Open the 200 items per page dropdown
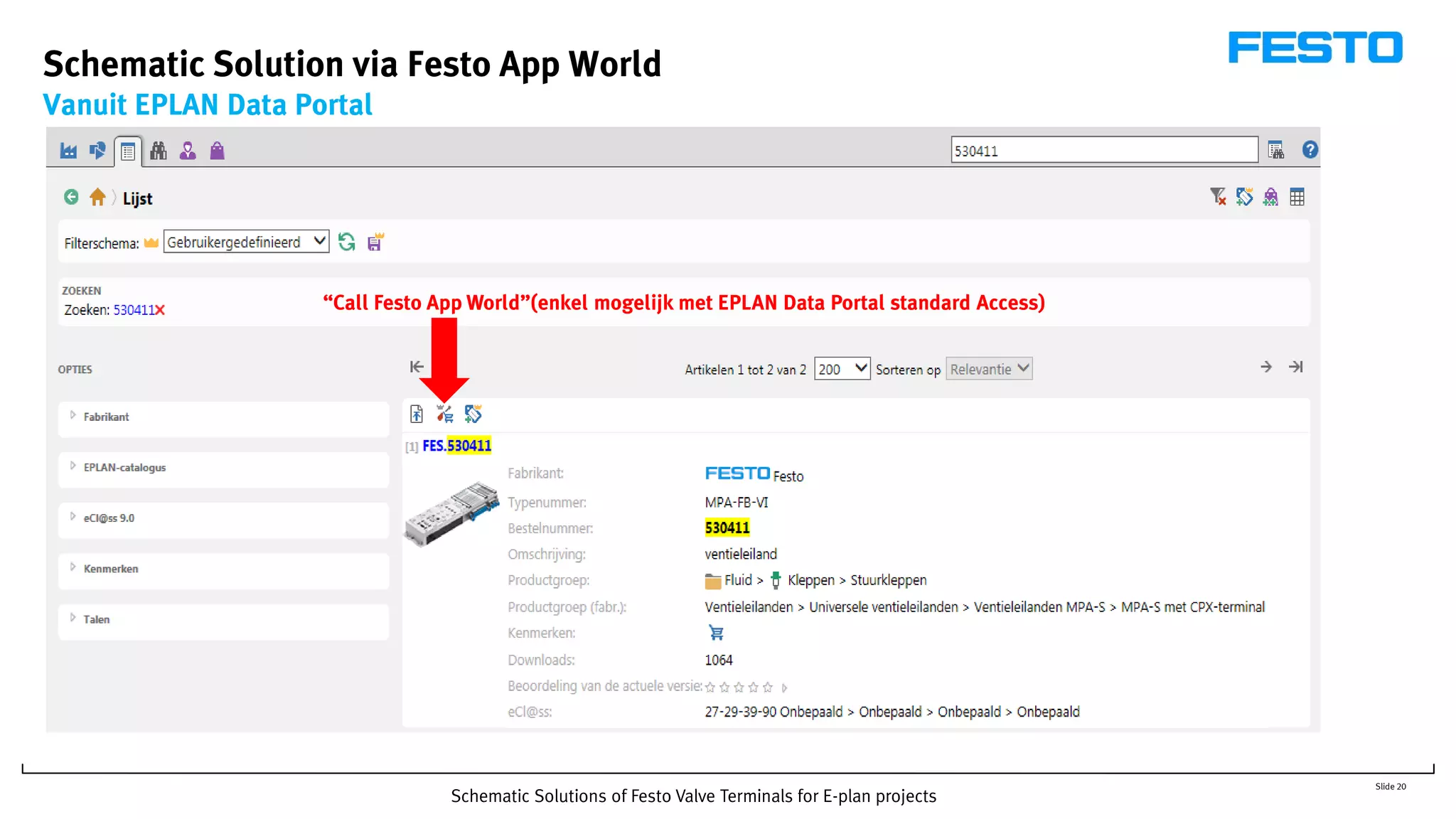 coord(842,369)
